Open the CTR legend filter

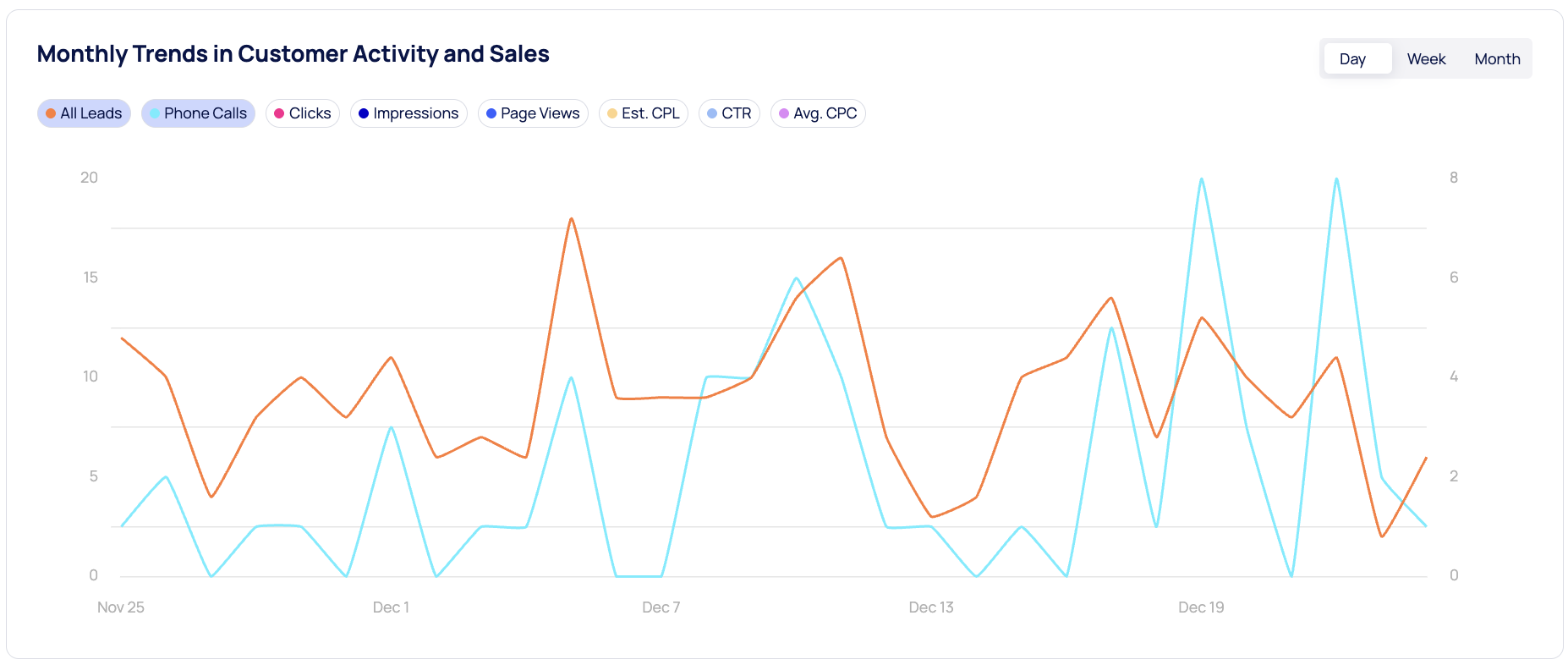point(729,113)
